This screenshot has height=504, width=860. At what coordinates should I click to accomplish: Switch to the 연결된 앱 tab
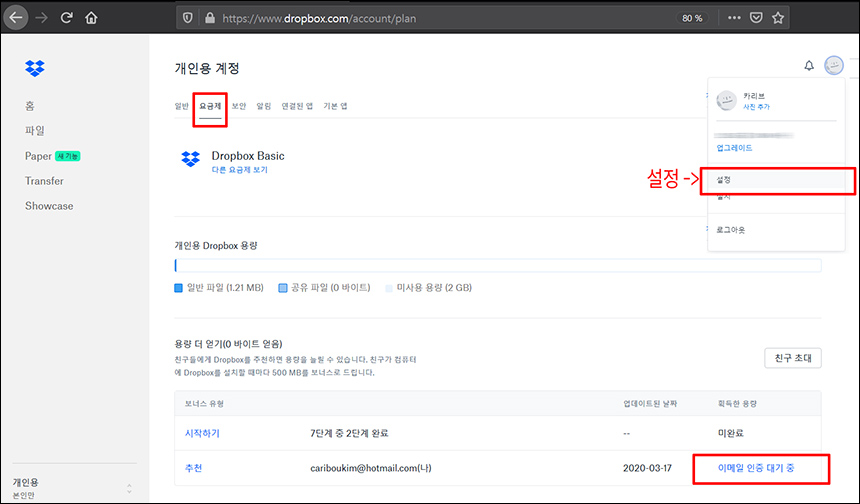click(x=297, y=106)
